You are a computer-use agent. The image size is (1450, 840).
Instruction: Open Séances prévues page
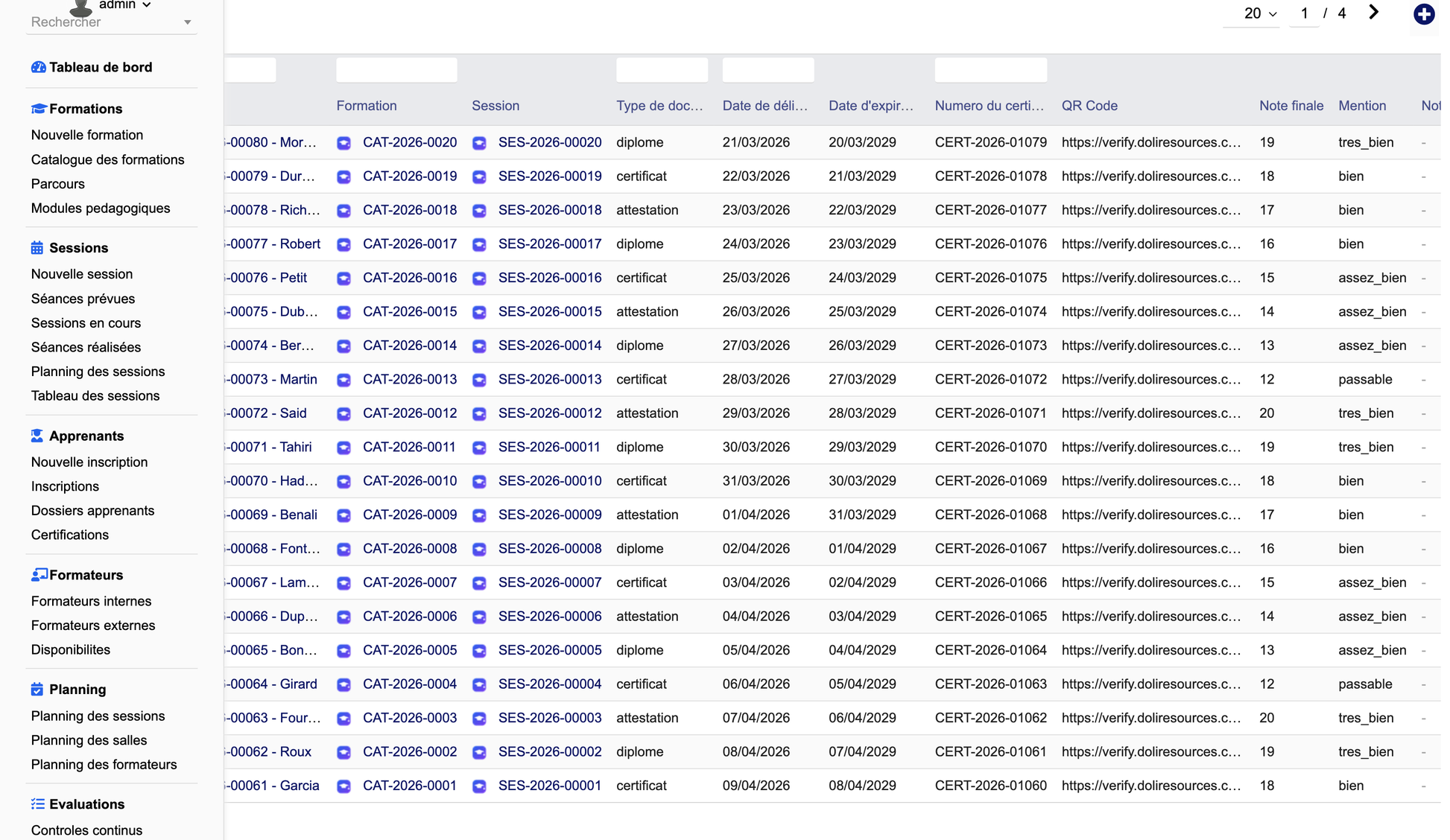pos(83,299)
